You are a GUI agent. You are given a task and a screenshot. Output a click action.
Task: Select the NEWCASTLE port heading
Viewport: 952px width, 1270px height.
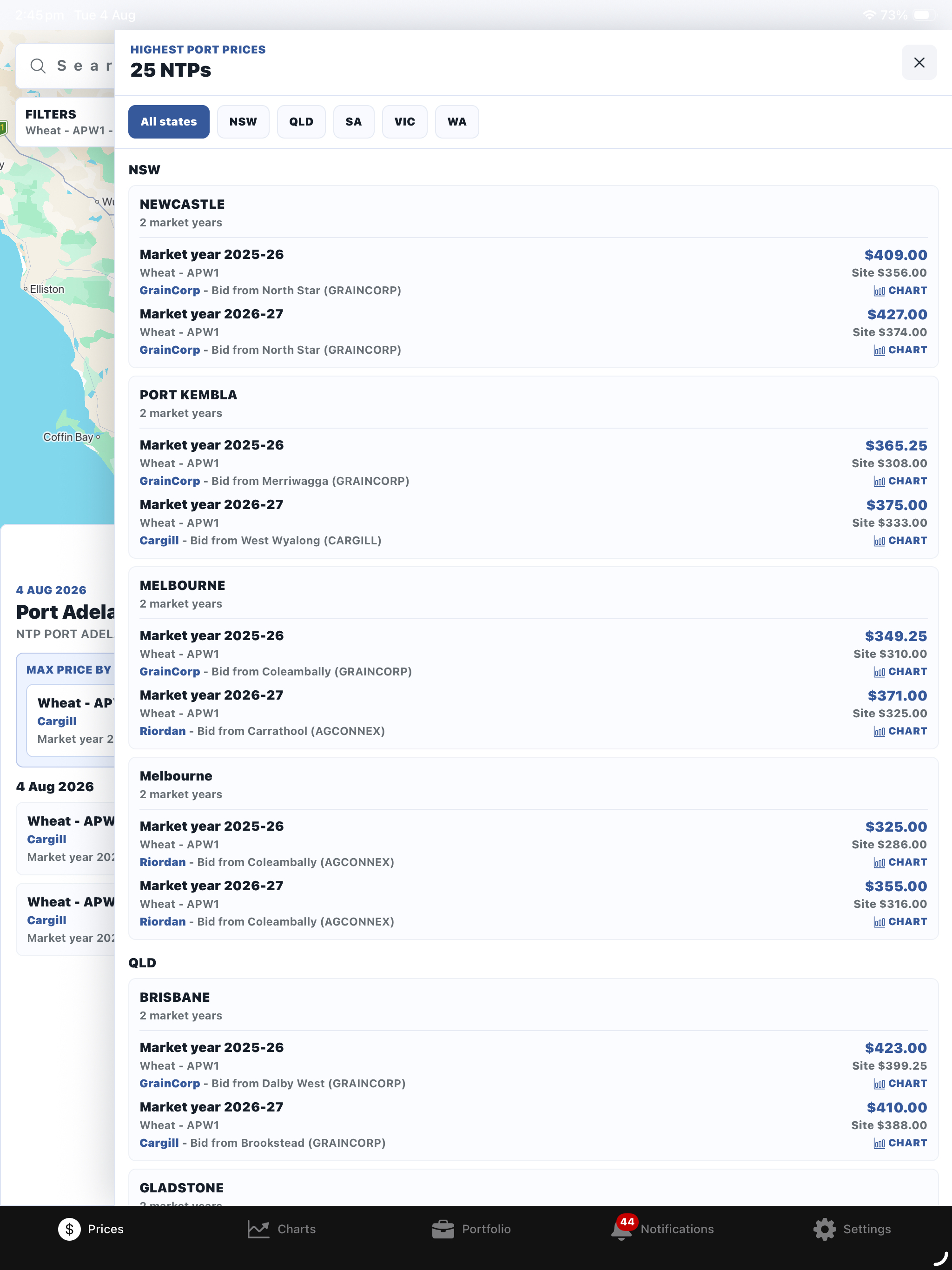click(182, 205)
